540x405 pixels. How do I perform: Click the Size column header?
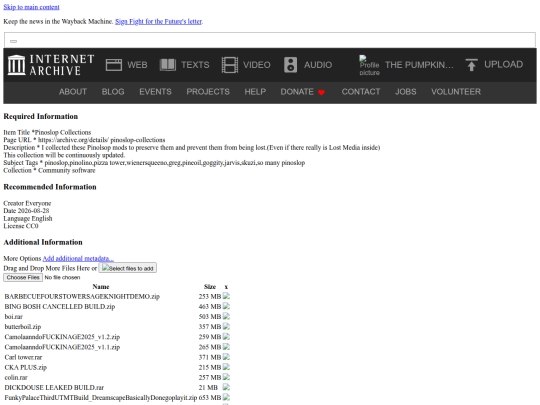pos(210,287)
